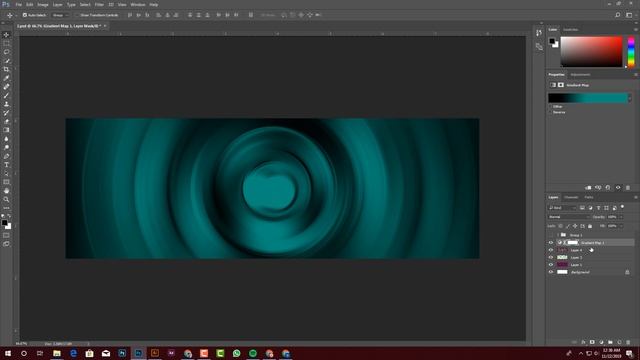The height and width of the screenshot is (360, 640).
Task: Open the Layers panel flyout menu
Action: (x=636, y=198)
